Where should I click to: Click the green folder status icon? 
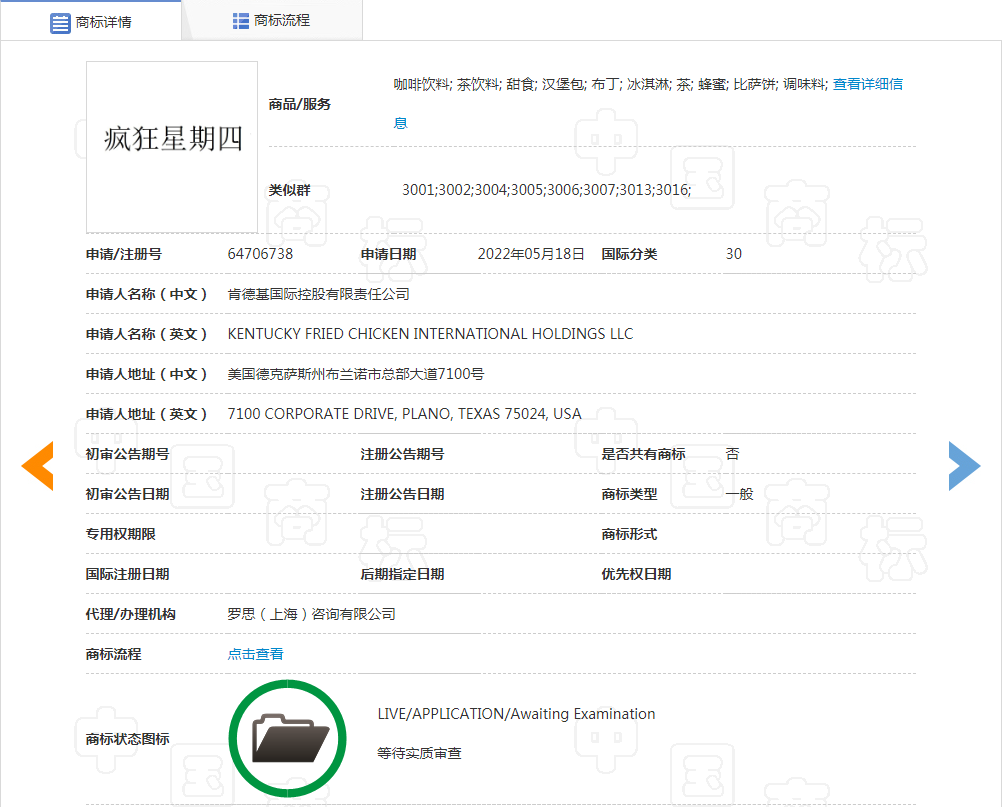288,738
